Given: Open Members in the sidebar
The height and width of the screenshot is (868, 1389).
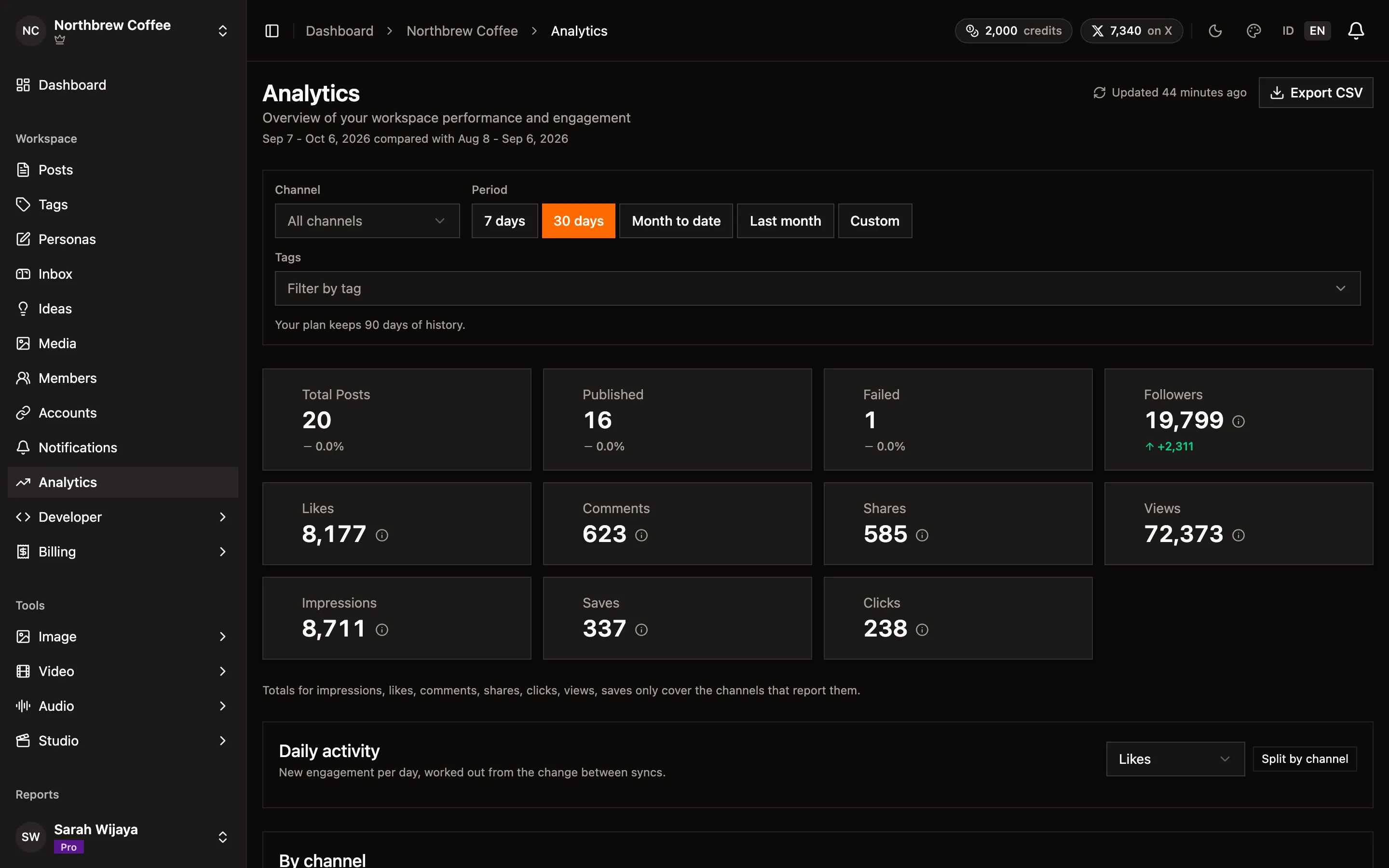Looking at the screenshot, I should [123, 379].
